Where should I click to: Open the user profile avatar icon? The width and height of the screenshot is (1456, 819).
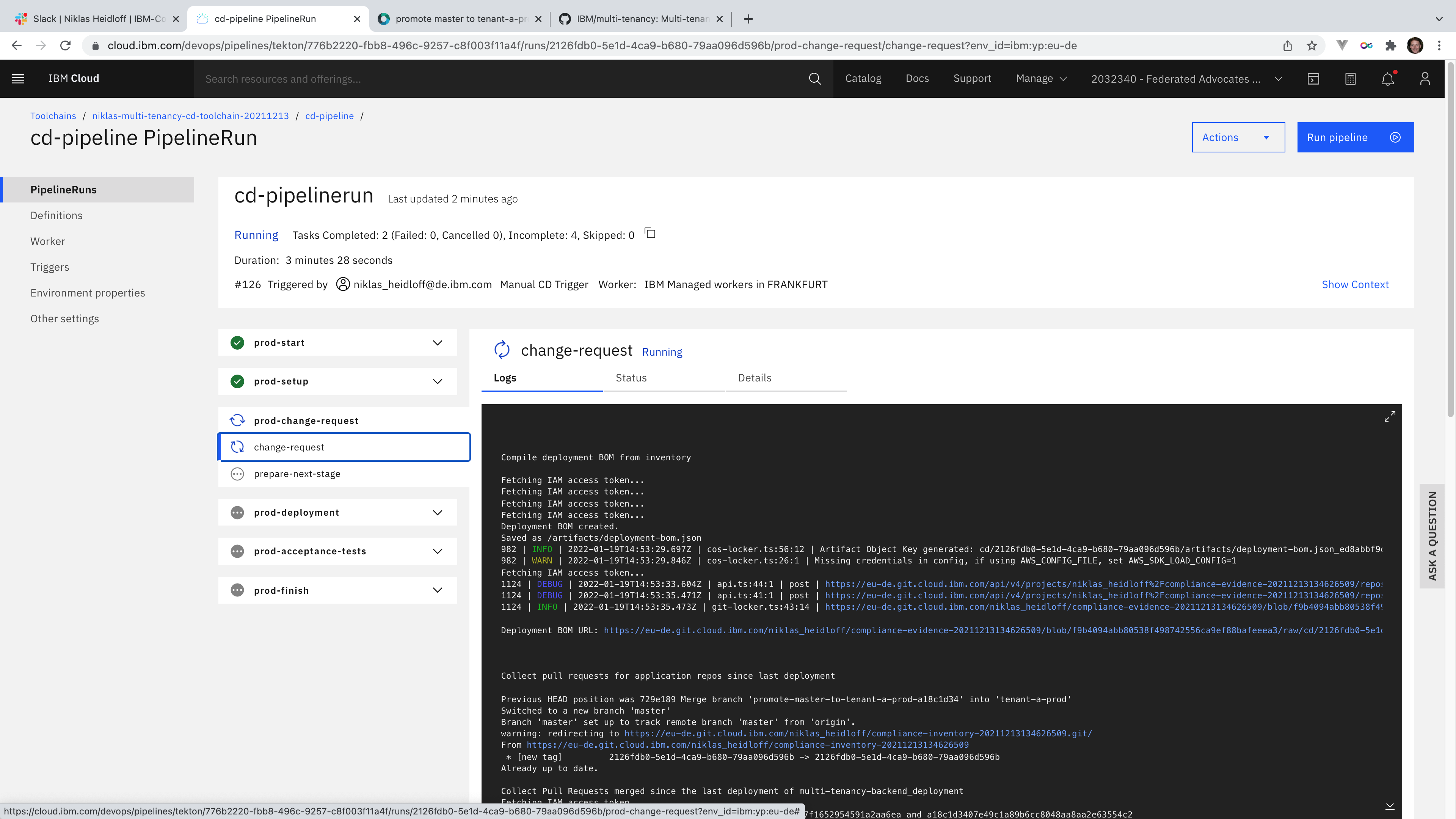[1425, 78]
